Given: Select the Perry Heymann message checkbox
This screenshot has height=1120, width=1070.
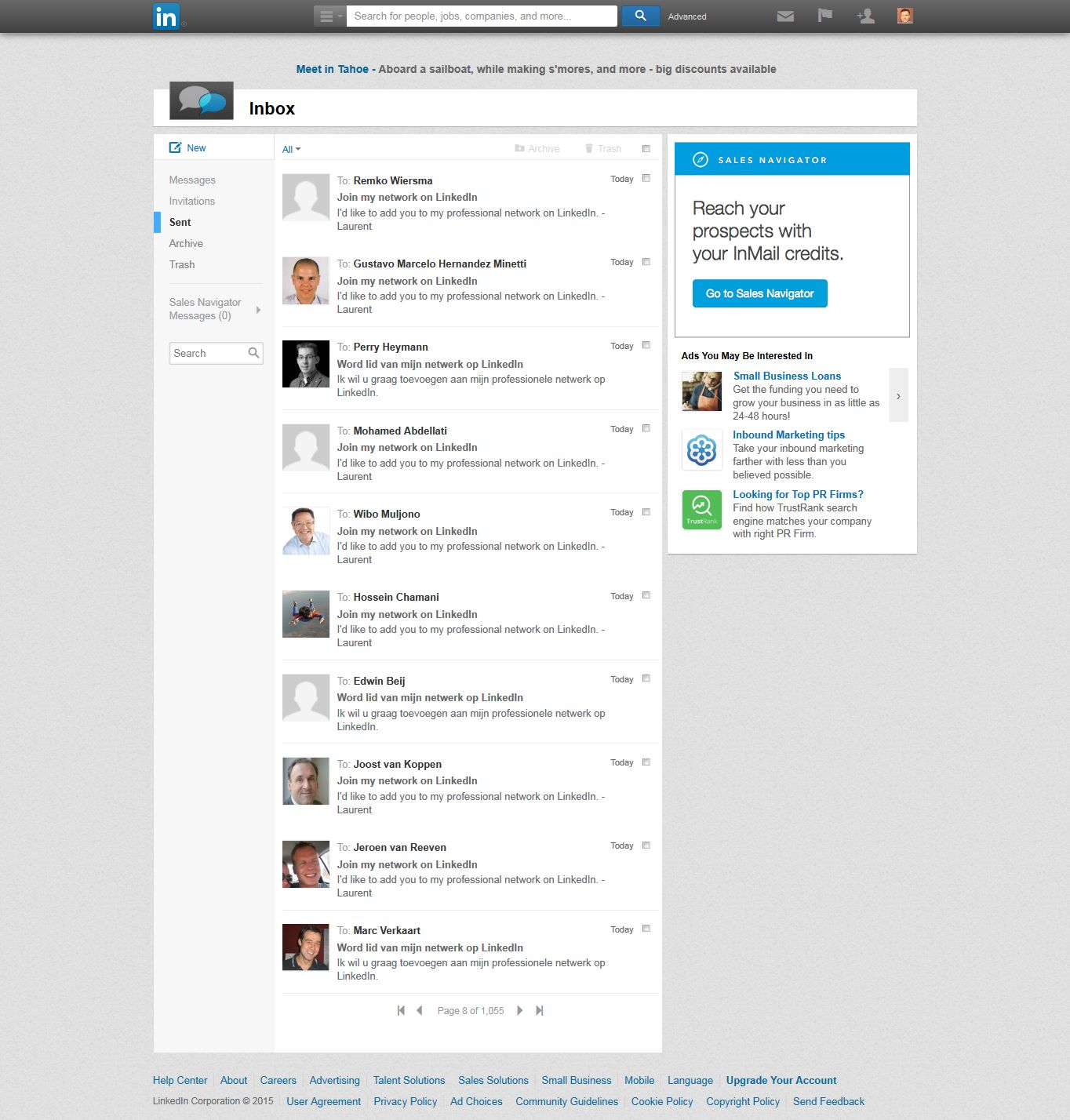Looking at the screenshot, I should (x=646, y=345).
